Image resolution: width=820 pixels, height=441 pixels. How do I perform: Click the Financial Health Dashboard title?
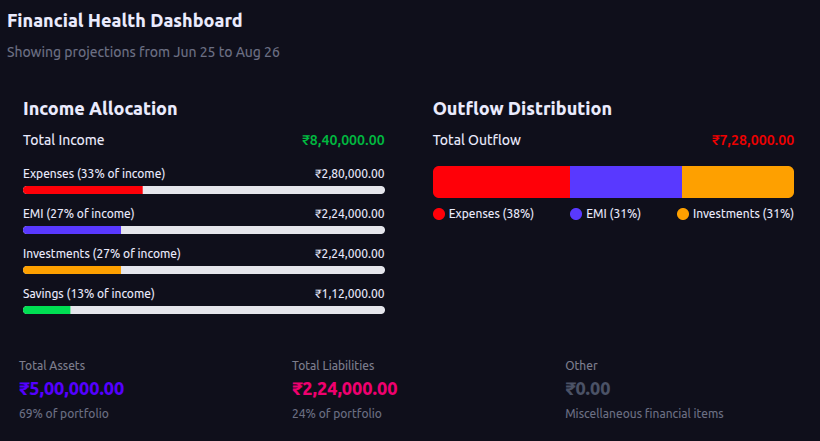coord(125,20)
